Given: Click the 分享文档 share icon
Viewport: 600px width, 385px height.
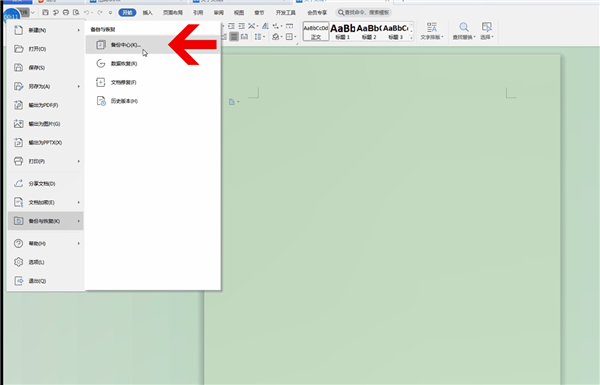Looking at the screenshot, I should click(x=18, y=183).
